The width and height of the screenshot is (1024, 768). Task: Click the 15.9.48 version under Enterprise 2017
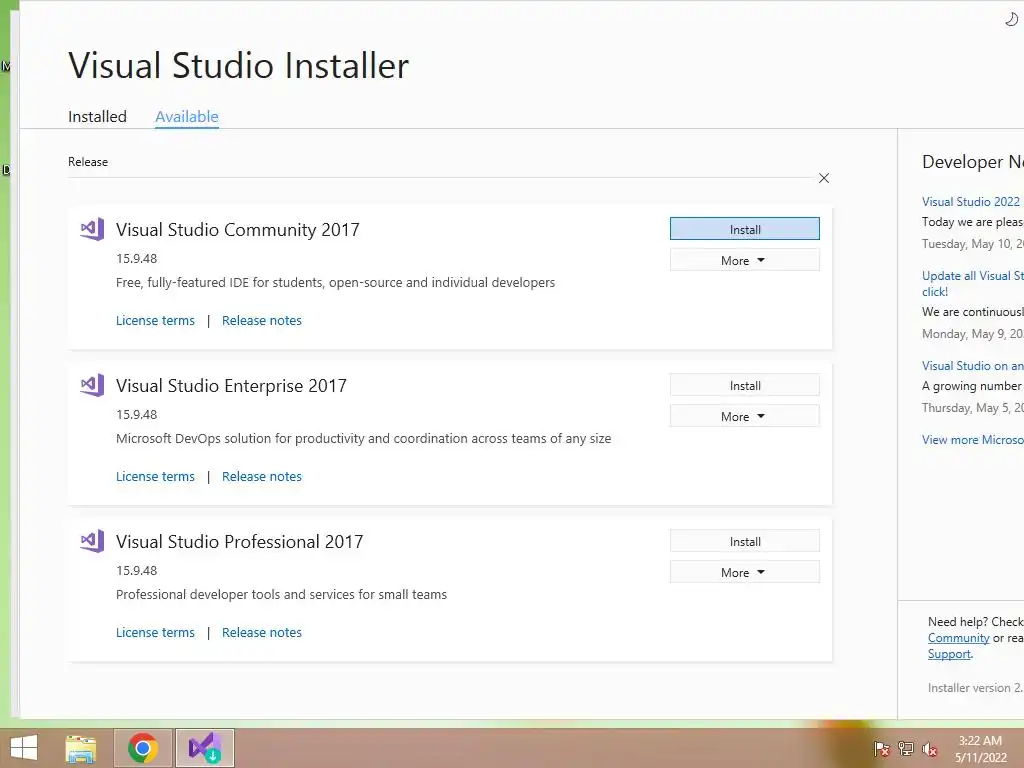tap(136, 415)
